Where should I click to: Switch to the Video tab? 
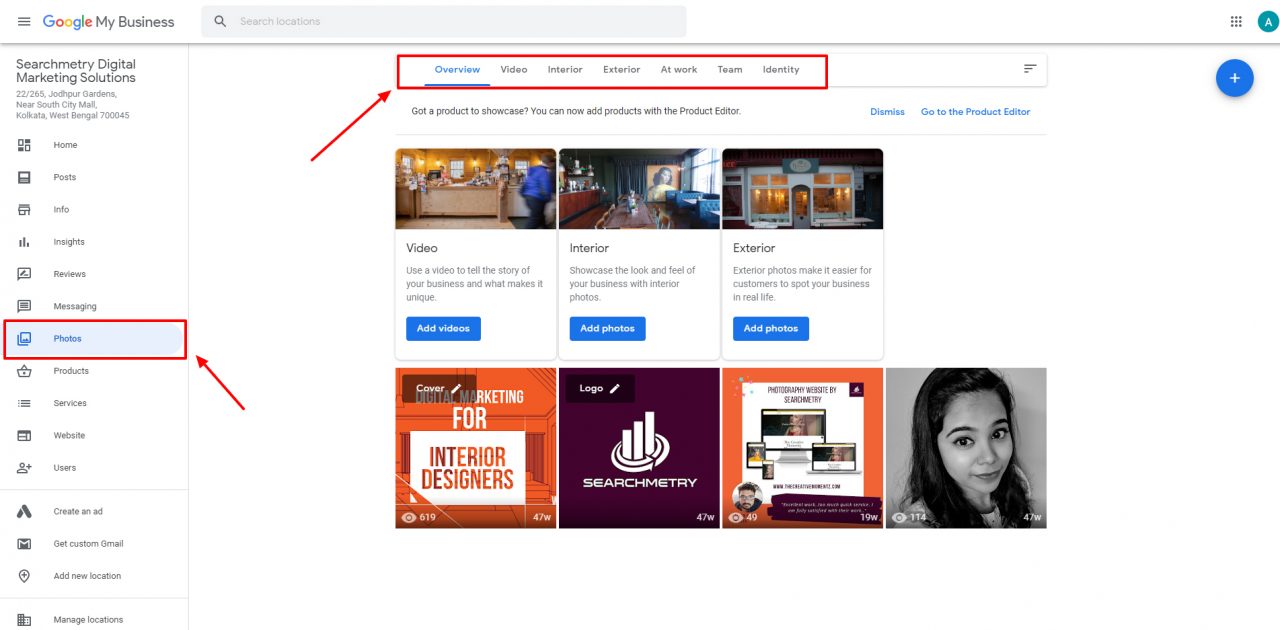(x=514, y=70)
